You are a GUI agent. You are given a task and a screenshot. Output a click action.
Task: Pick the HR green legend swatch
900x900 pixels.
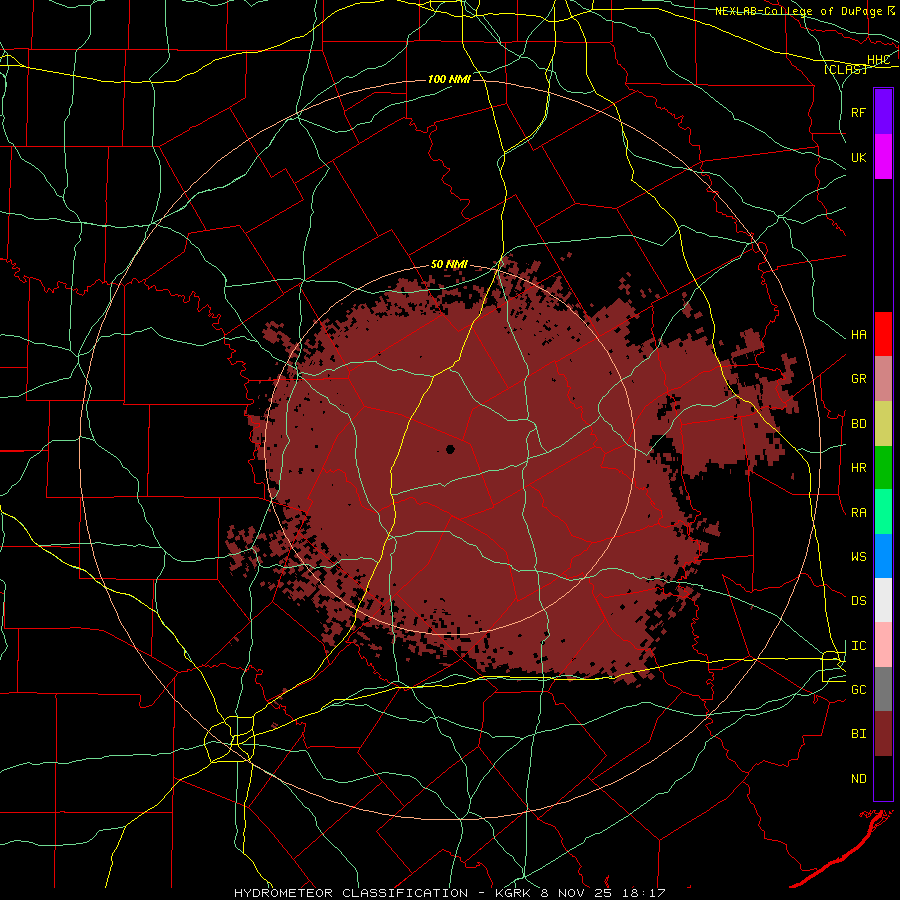click(x=883, y=467)
